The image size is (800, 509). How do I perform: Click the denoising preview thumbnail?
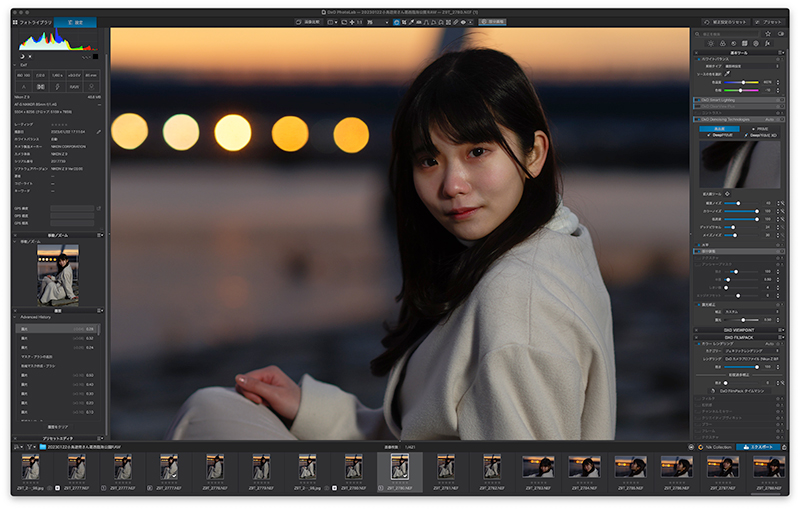click(739, 165)
